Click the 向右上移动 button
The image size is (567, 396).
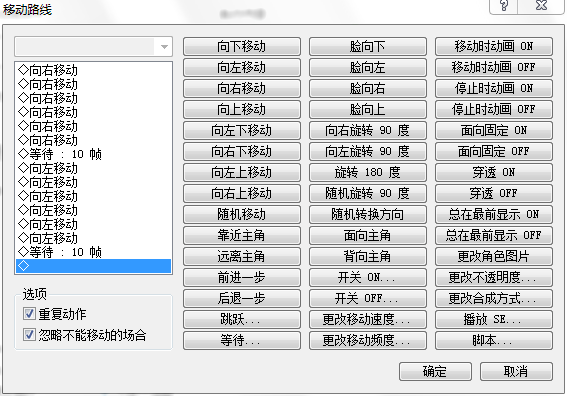point(242,193)
